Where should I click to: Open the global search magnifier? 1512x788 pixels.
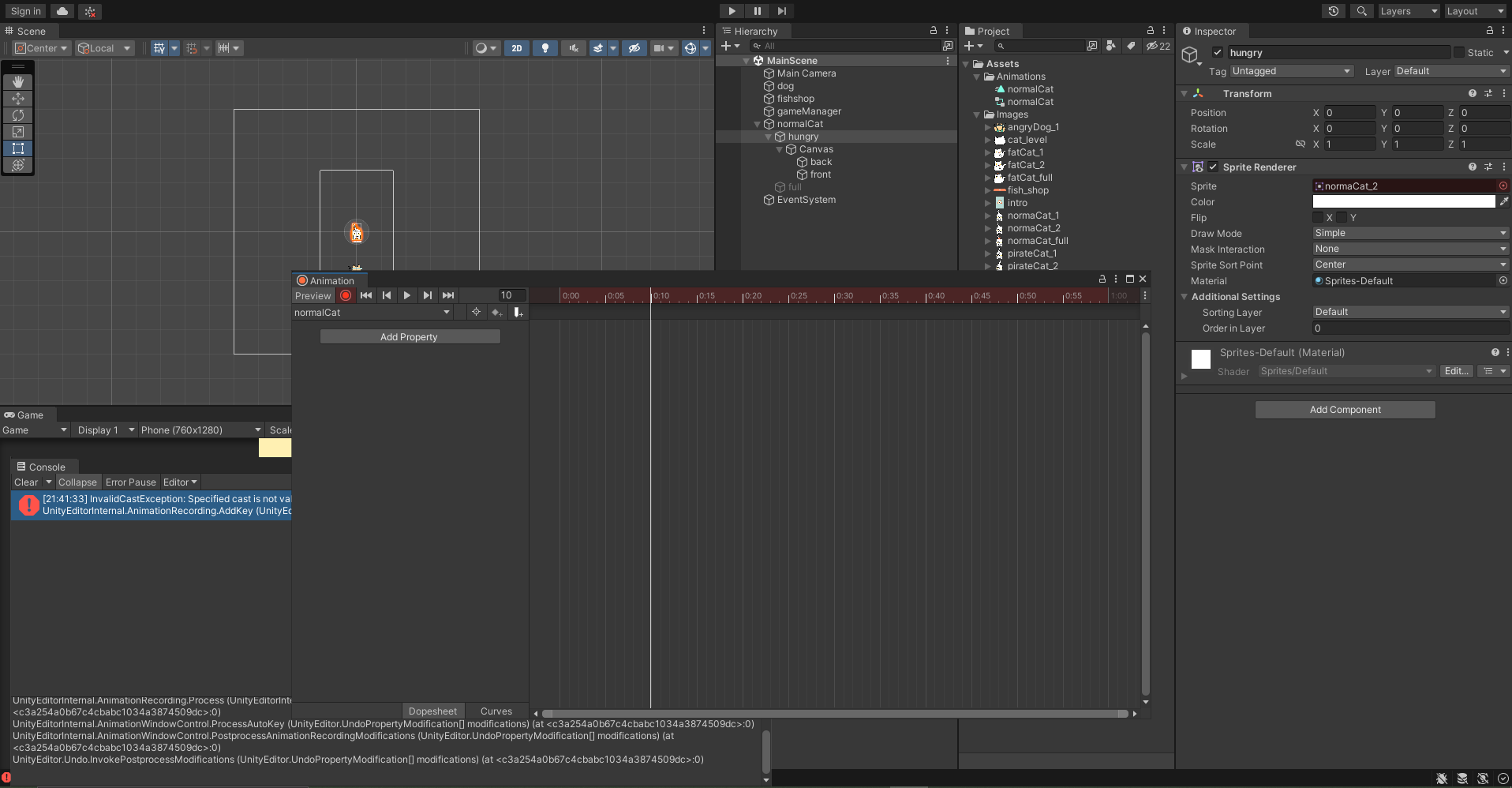[x=1361, y=11]
